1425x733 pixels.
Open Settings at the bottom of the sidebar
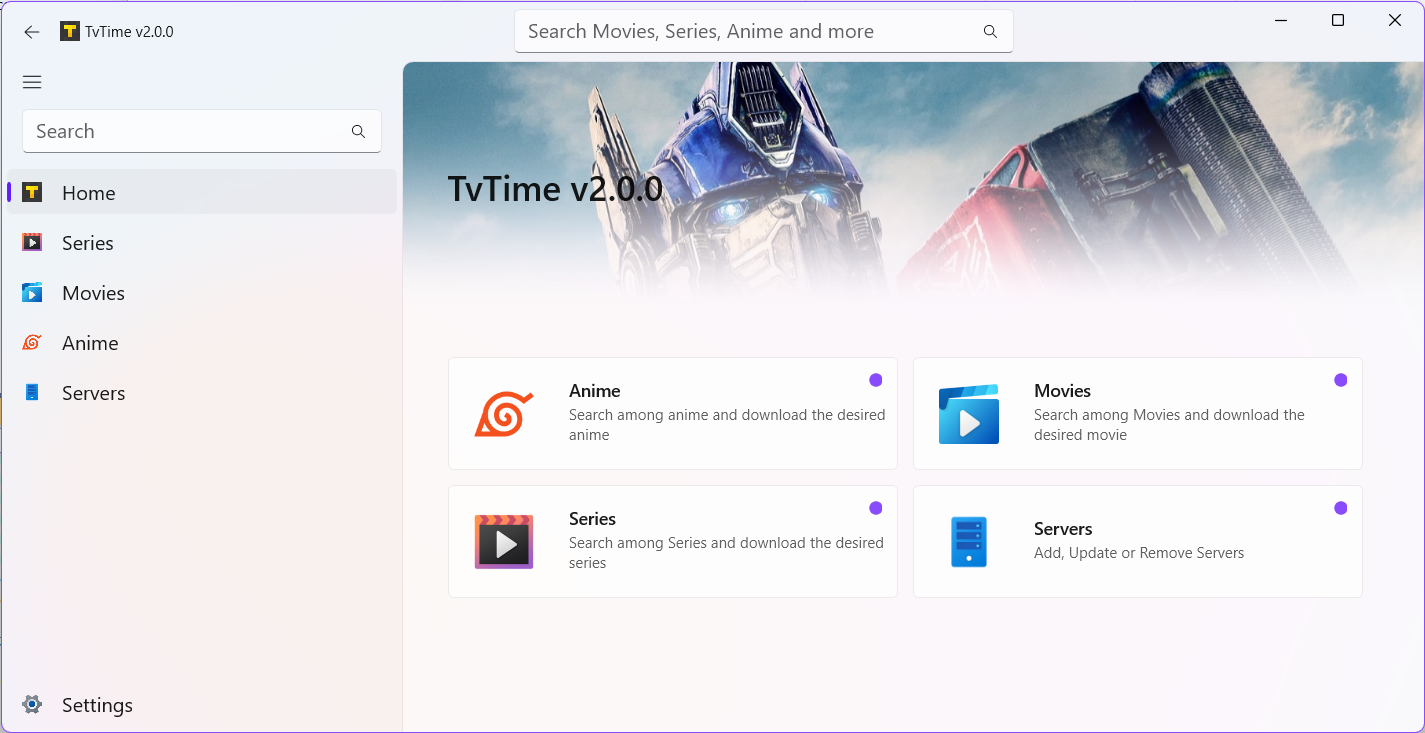(202, 704)
